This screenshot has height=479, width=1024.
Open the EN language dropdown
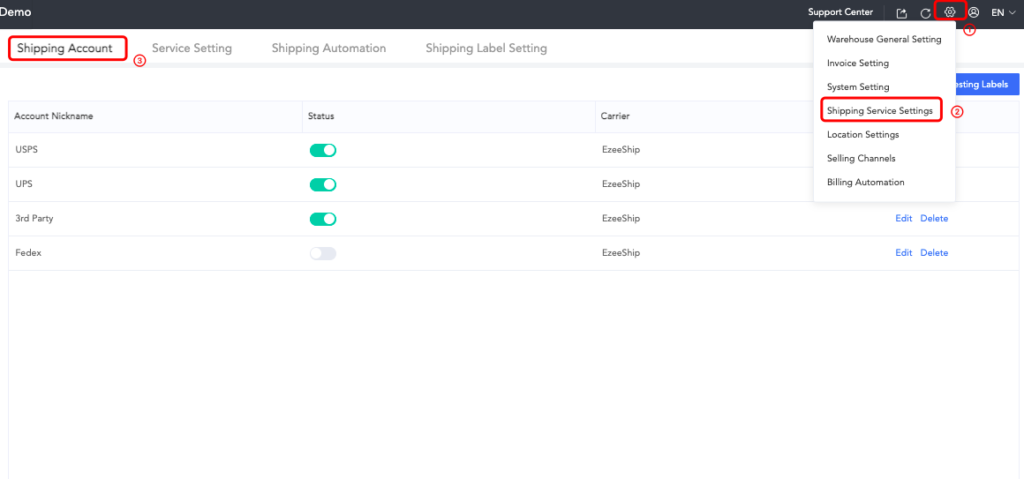[1003, 12]
